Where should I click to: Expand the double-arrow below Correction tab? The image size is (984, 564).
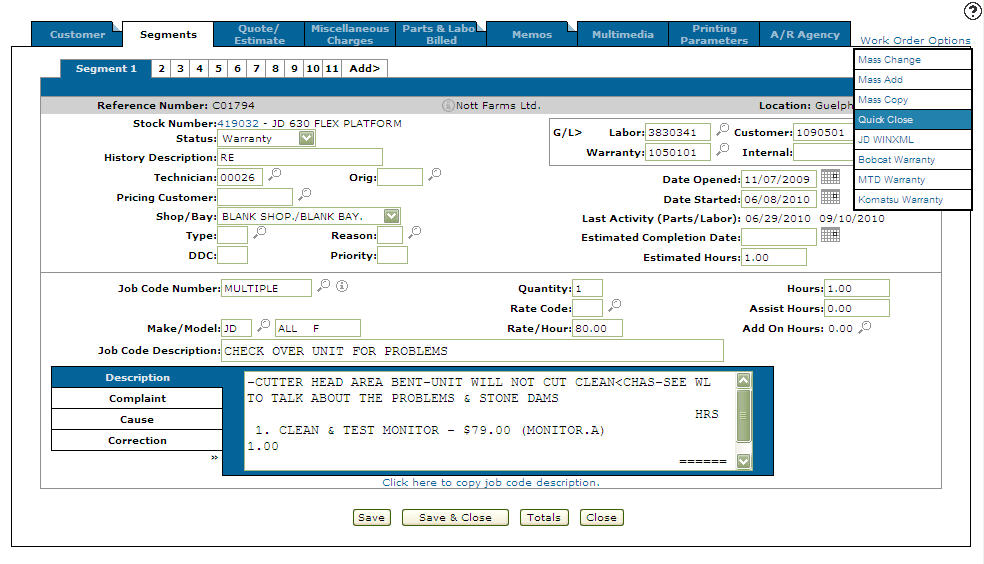[x=213, y=457]
